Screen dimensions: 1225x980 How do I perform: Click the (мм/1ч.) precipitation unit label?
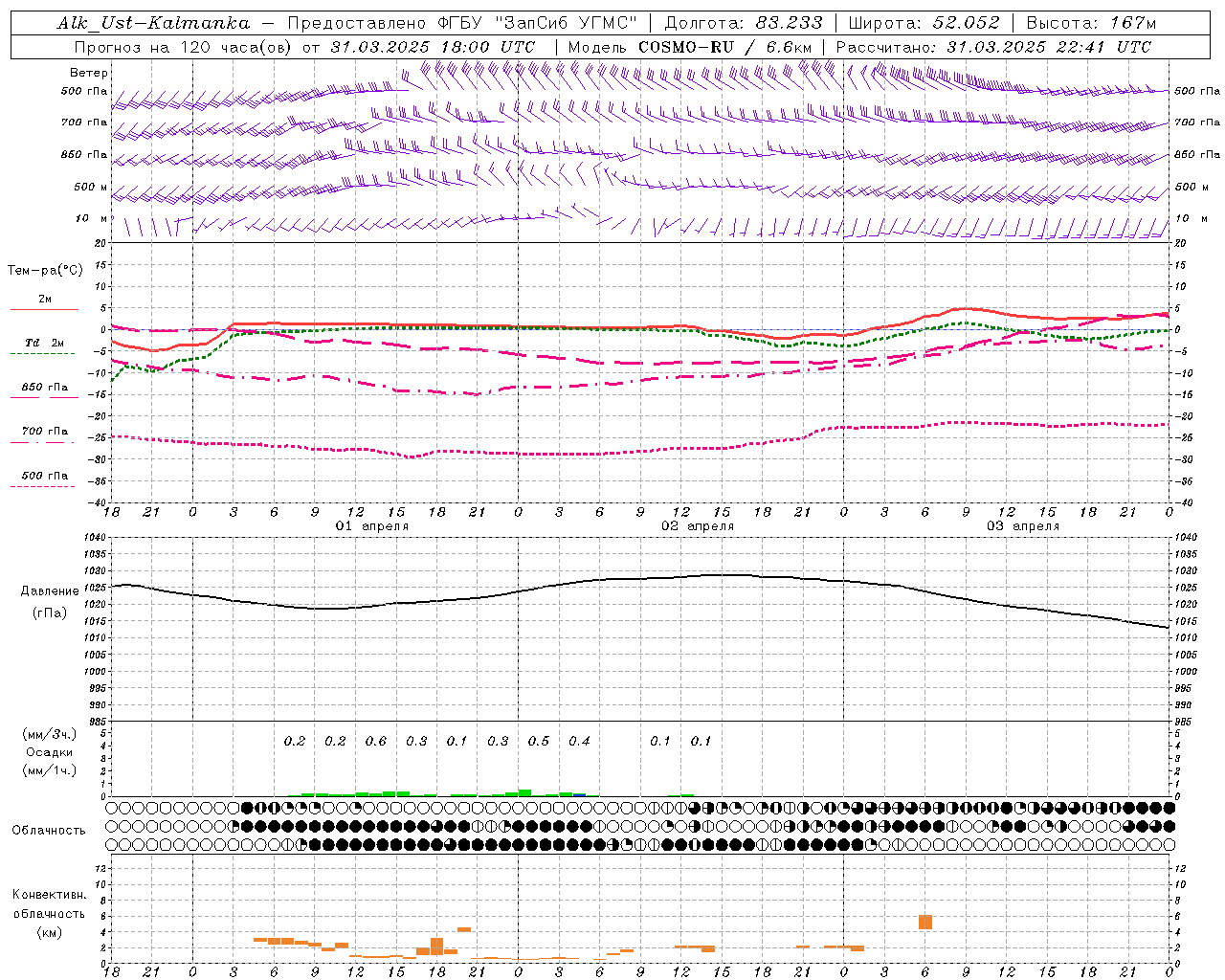(50, 770)
